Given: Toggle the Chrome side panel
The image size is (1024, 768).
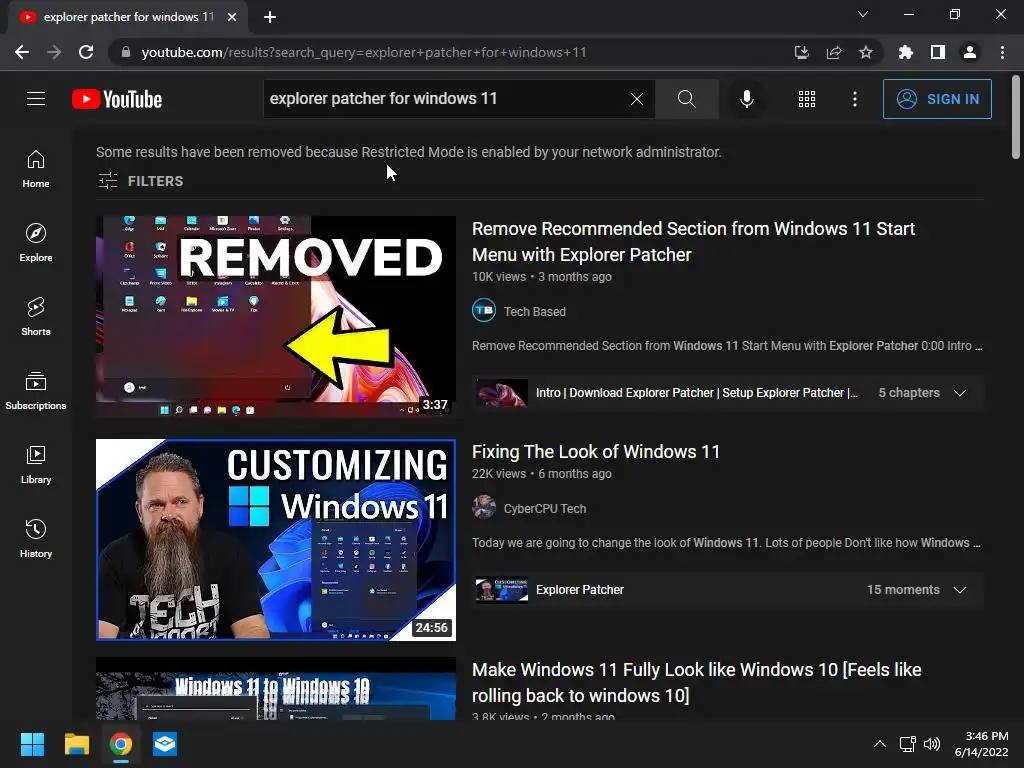Looking at the screenshot, I should click(x=938, y=52).
